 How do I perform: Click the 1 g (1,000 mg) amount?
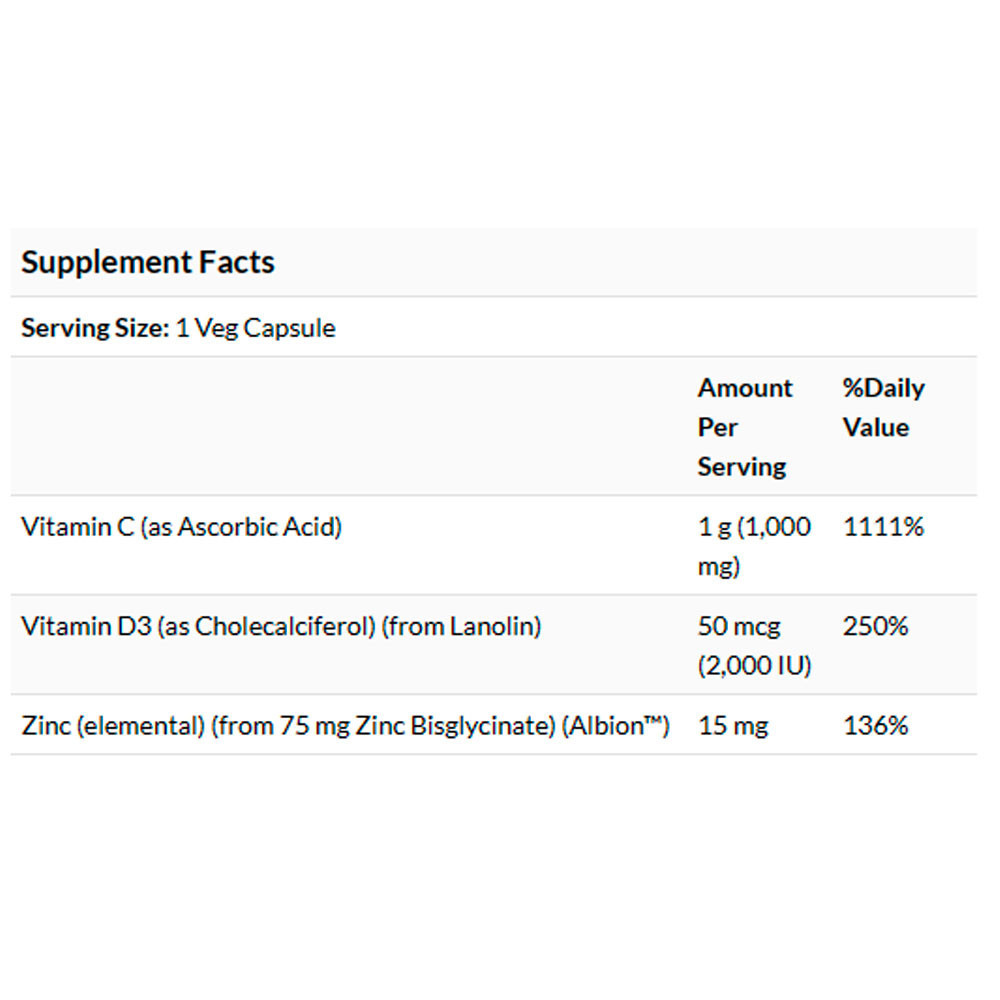coord(754,546)
